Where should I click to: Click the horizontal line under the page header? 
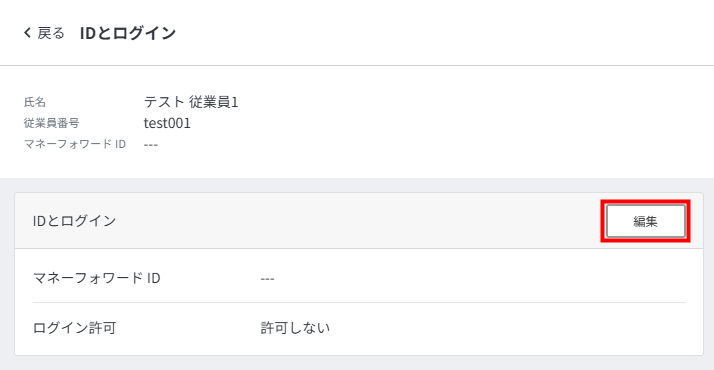357,66
